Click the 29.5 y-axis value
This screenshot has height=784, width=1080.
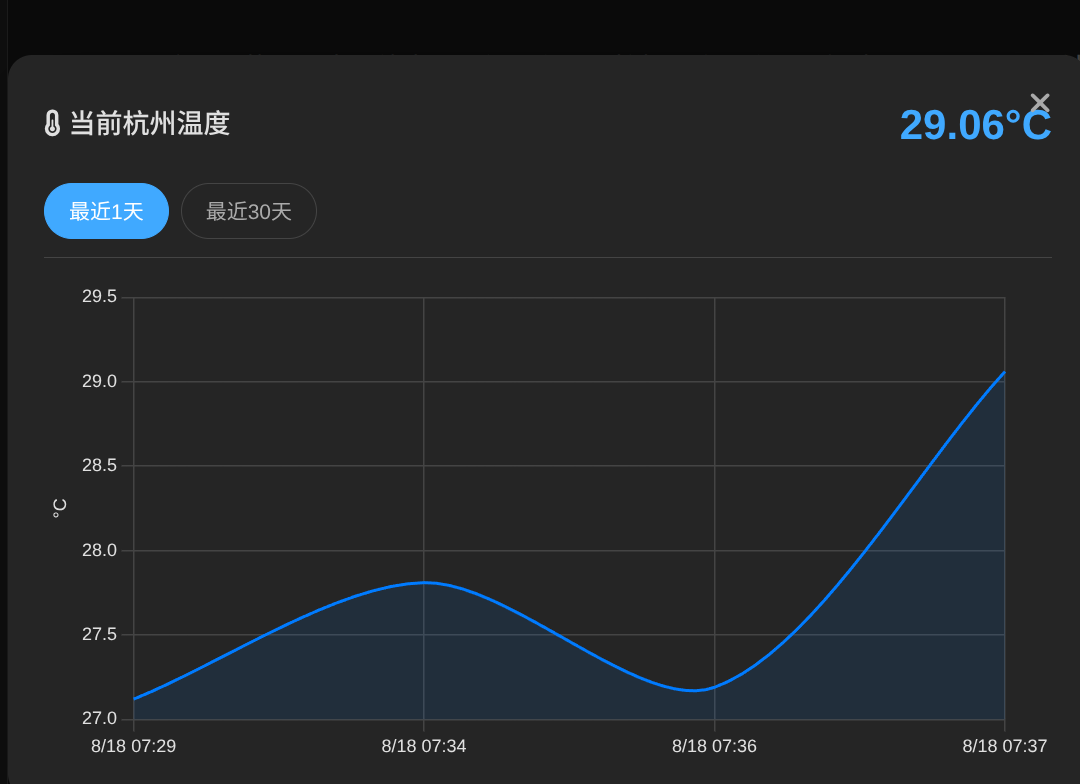(x=100, y=296)
